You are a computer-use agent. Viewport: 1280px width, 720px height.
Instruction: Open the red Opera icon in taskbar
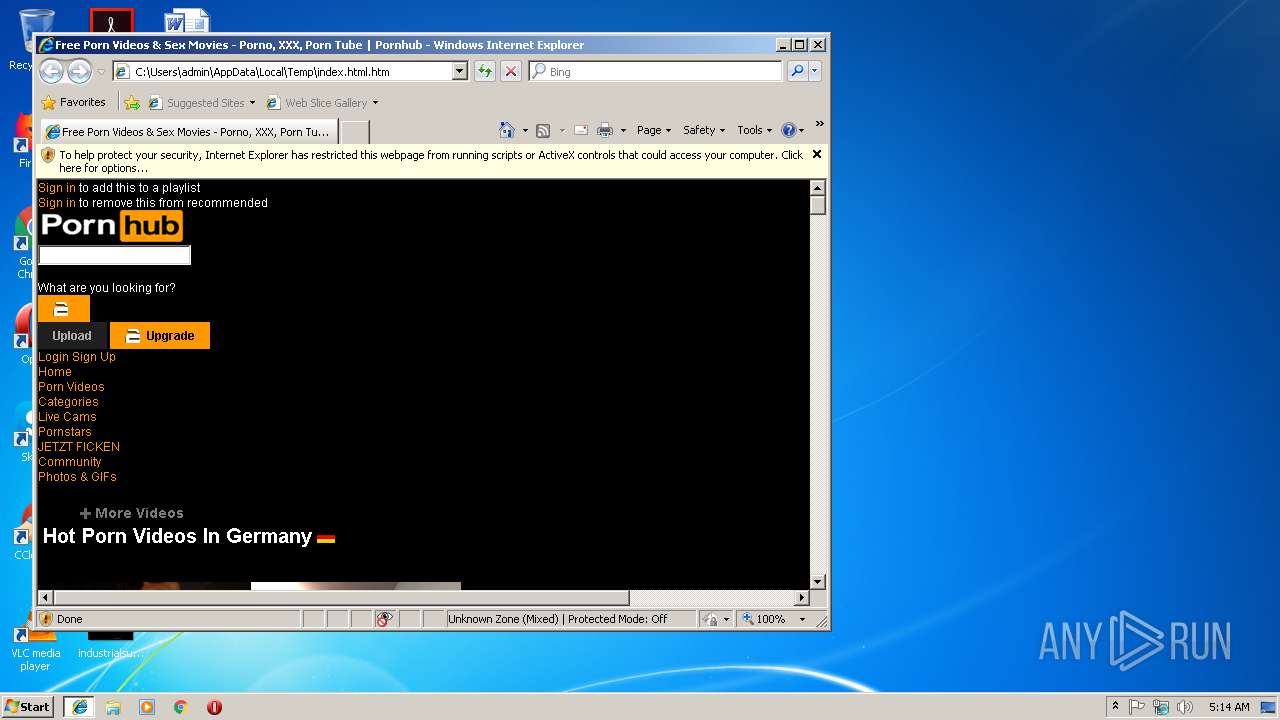pyautogui.click(x=214, y=707)
